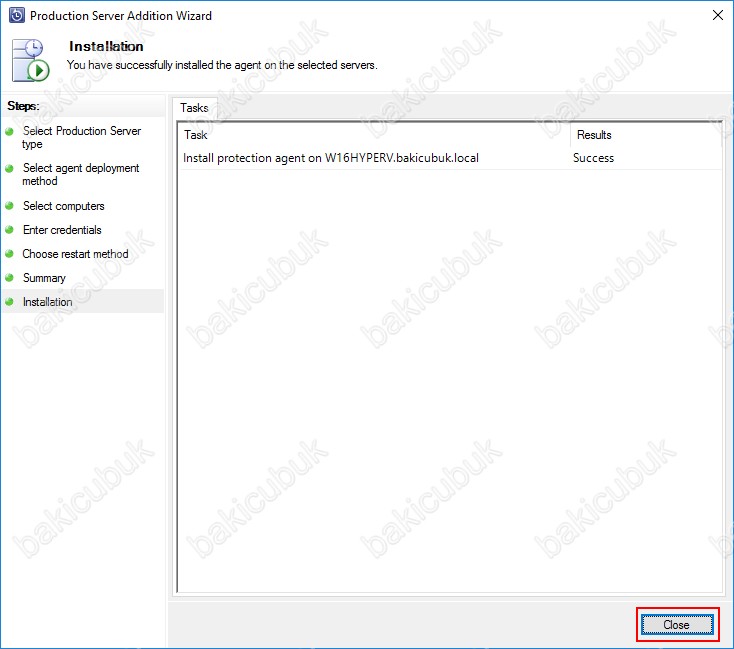Click the green bullet beside Select computers
734x649 pixels.
tap(9, 206)
